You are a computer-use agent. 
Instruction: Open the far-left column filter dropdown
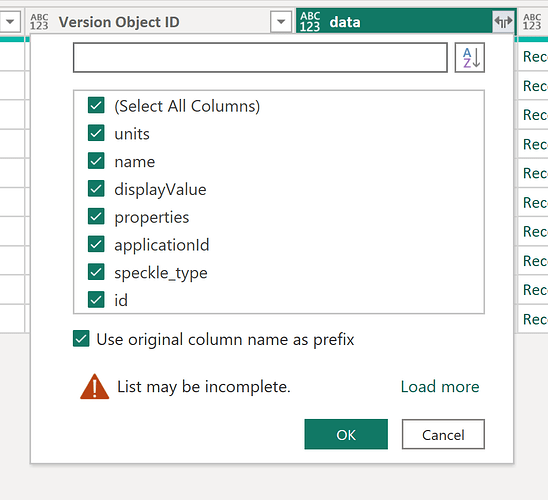(x=10, y=22)
